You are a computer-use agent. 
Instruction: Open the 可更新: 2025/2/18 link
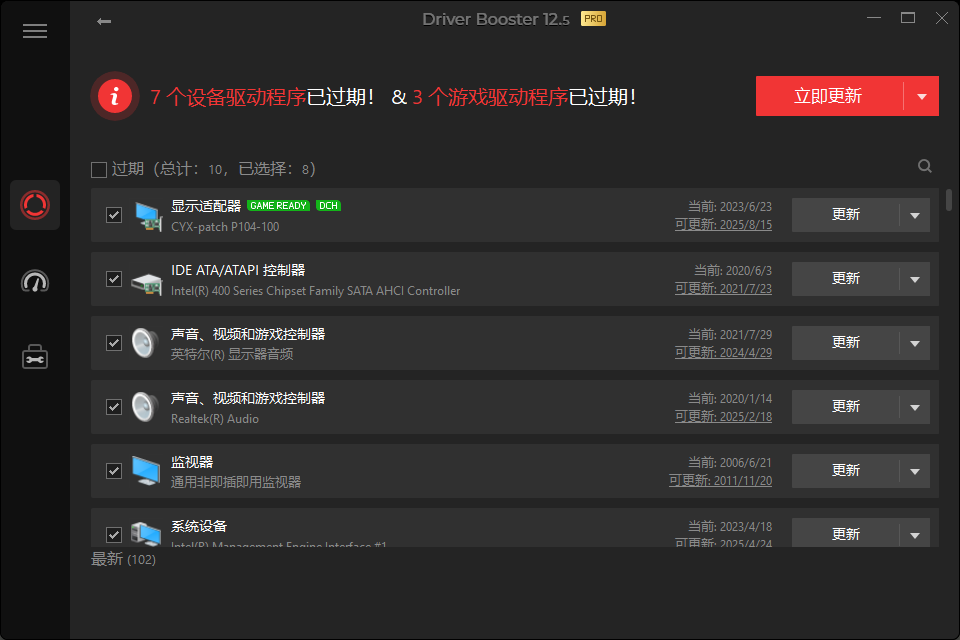point(723,416)
